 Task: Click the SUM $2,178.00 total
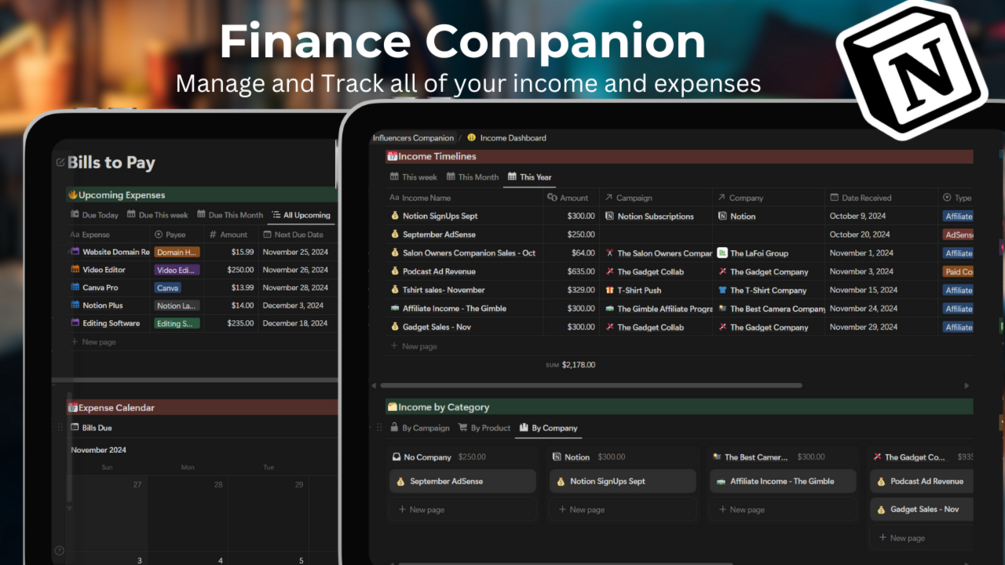coord(570,364)
